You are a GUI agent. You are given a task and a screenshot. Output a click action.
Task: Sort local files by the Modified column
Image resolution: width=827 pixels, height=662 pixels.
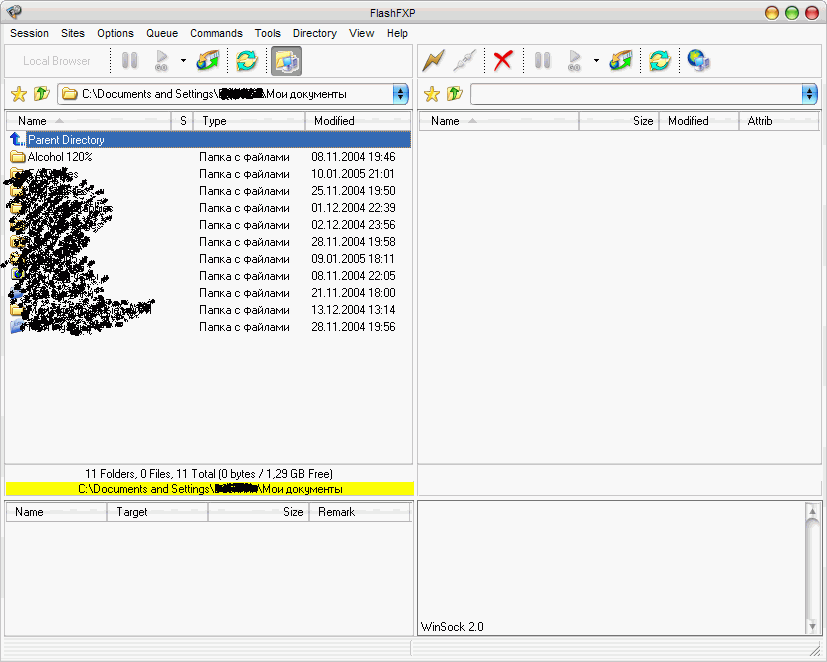358,121
